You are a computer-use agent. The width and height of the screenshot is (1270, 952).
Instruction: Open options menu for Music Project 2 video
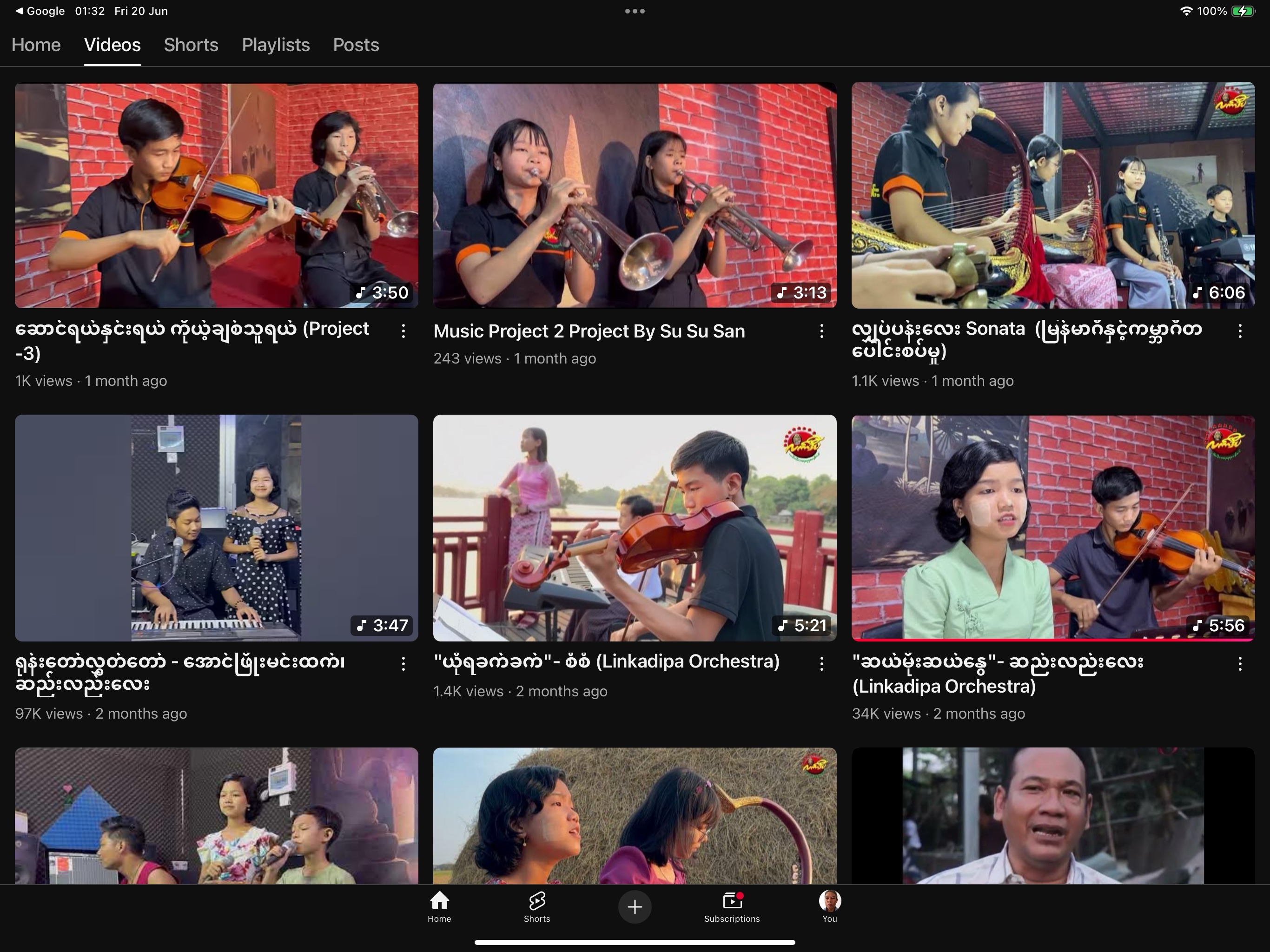(821, 331)
